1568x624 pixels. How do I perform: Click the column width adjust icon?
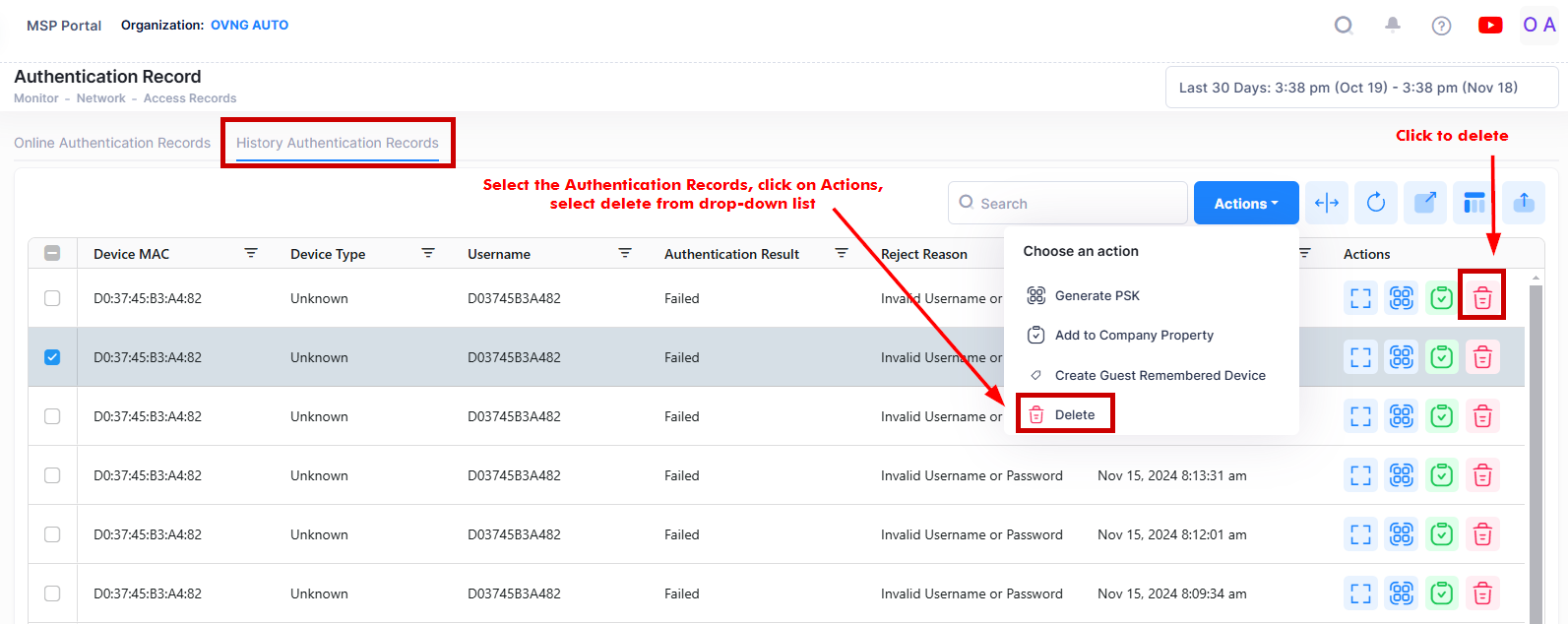pyautogui.click(x=1327, y=203)
